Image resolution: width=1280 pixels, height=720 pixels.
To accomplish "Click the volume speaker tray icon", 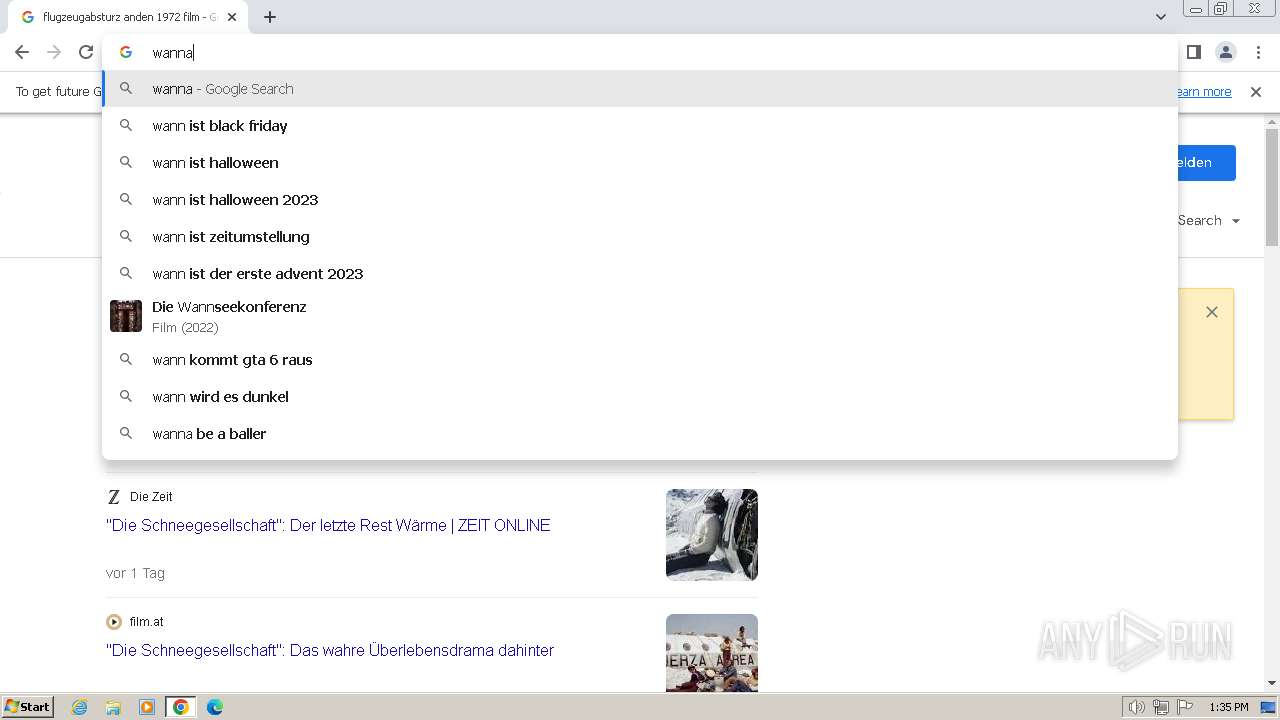I will [x=1137, y=707].
